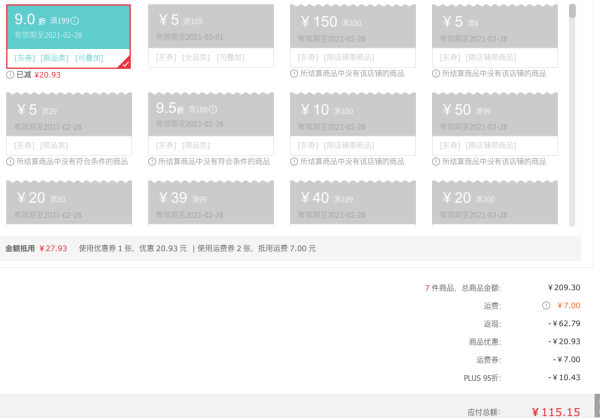This screenshot has height=418, width=600.
Task: Select the ¥20 满30 coupon
Action: [69, 204]
